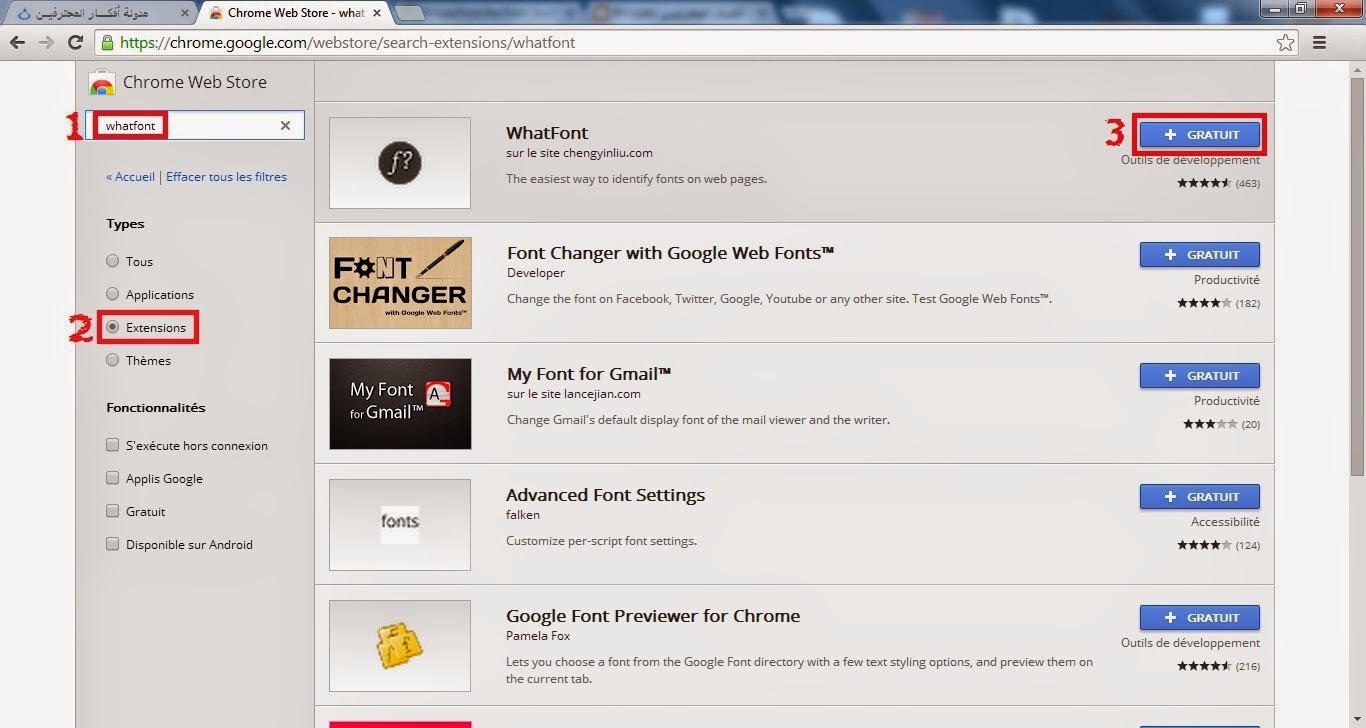Click the browser forward arrow
This screenshot has width=1366, height=728.
click(46, 43)
